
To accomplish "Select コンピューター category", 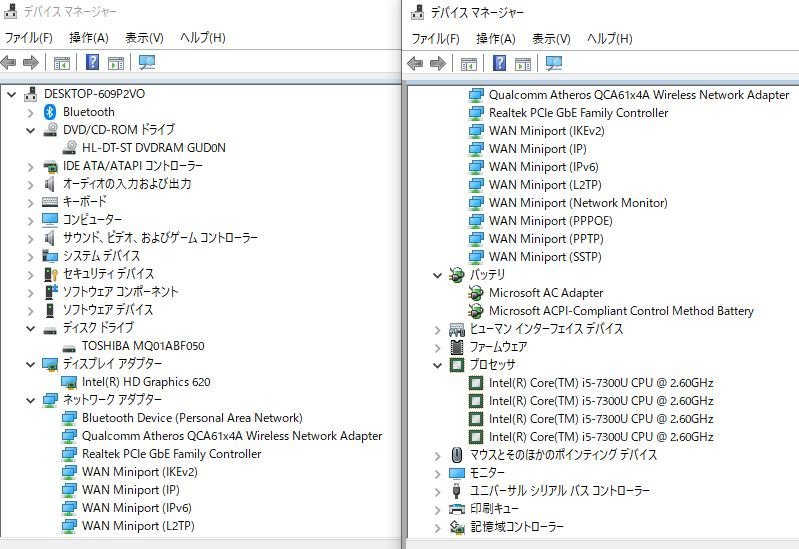I will (92, 220).
